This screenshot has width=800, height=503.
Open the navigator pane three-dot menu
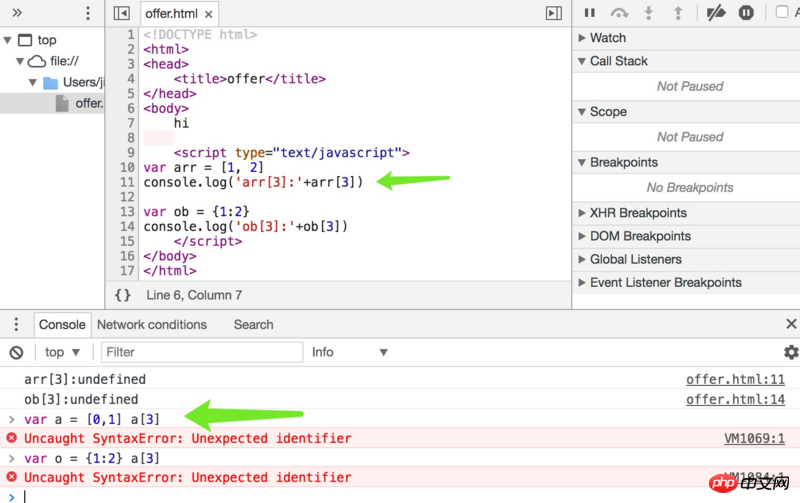tap(88, 13)
